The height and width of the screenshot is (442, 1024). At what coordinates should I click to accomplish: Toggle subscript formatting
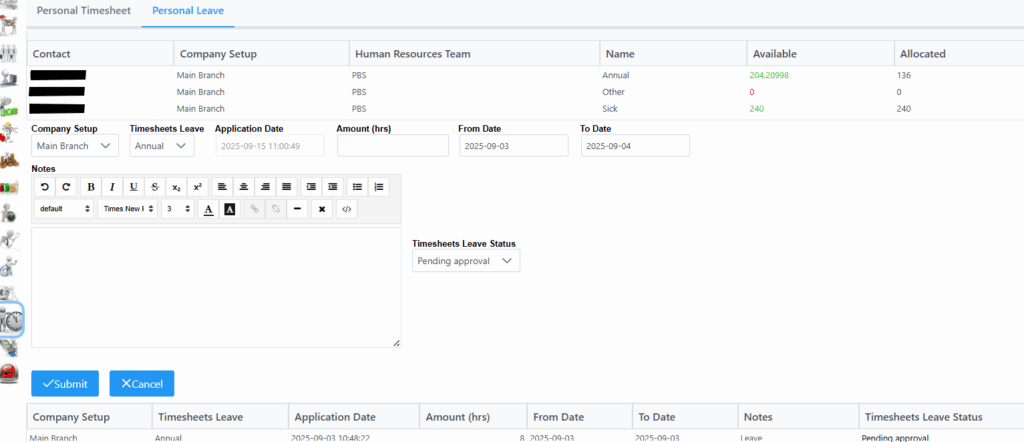point(176,187)
